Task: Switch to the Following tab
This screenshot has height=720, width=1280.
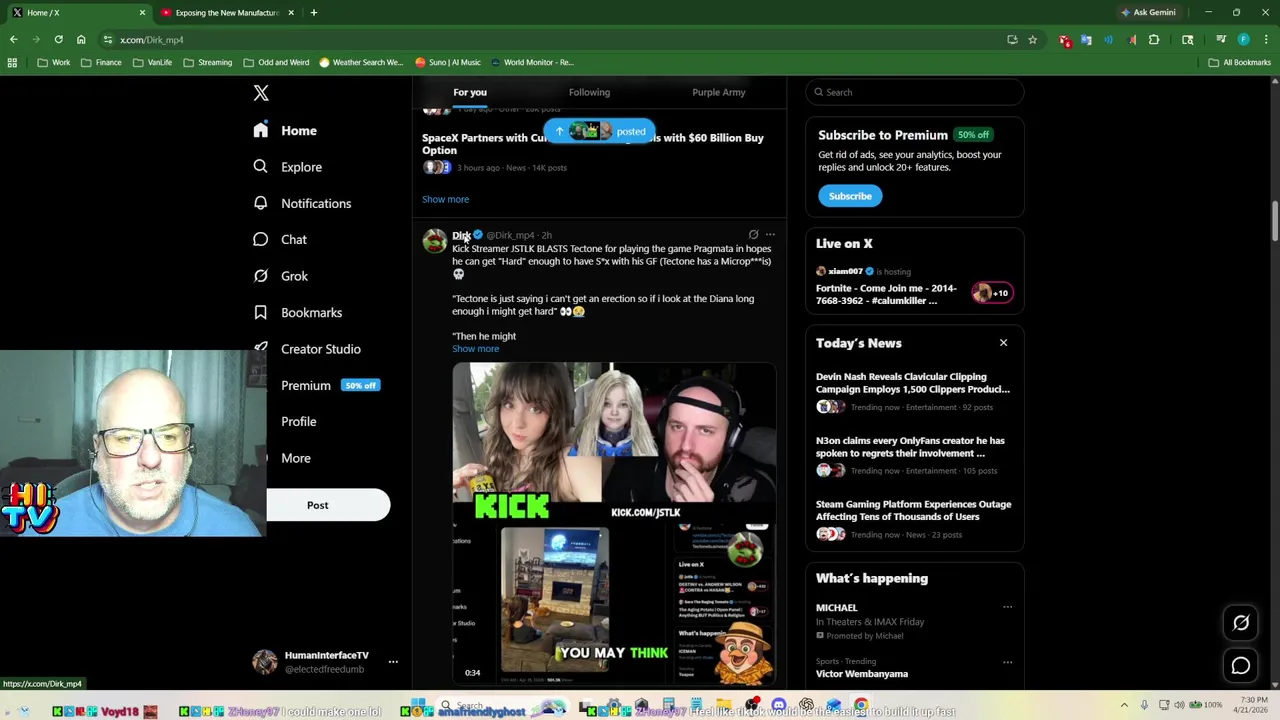Action: click(x=589, y=92)
